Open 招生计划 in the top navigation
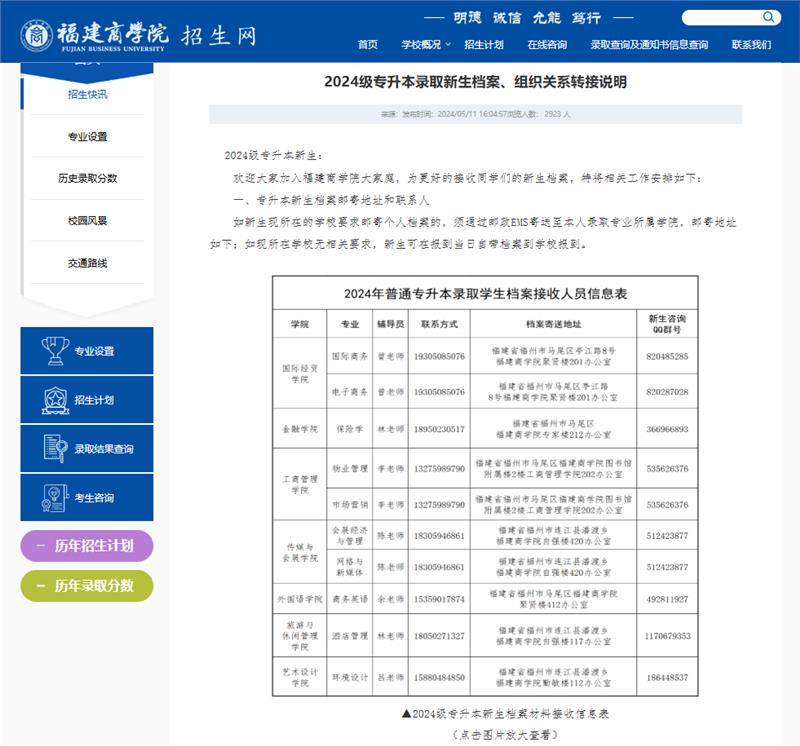 [x=484, y=44]
